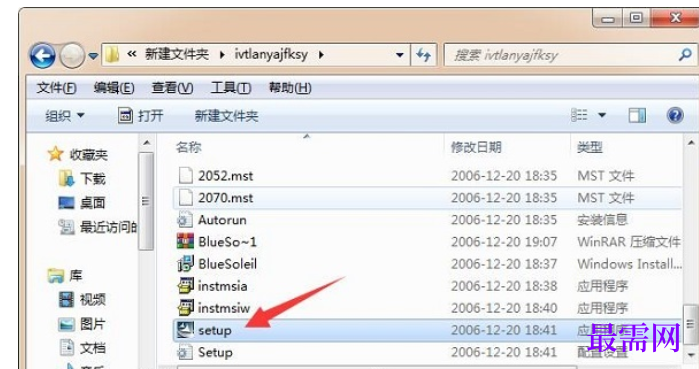The image size is (699, 369).
Task: Sort by the 类型 column header
Action: (x=590, y=147)
